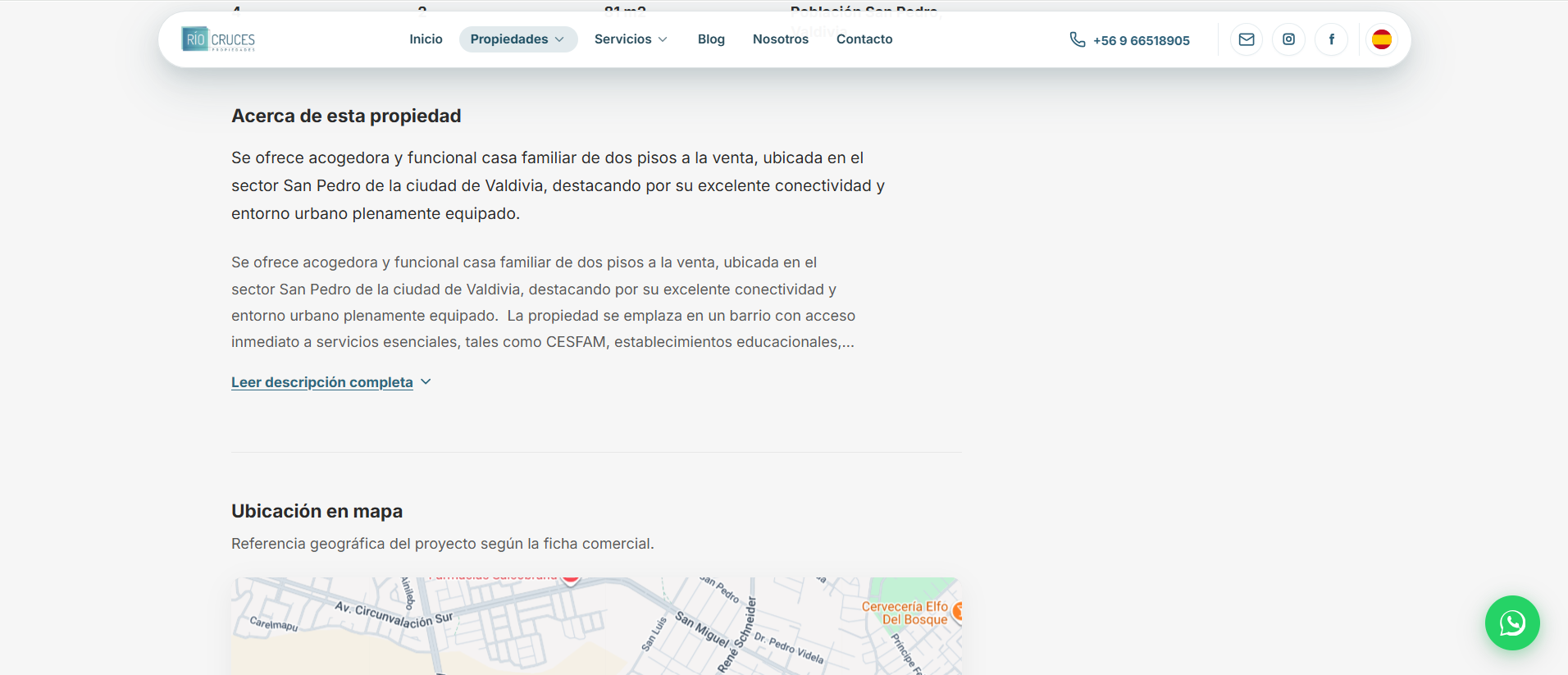
Task: Click San Miguel street label on map
Action: point(702,628)
